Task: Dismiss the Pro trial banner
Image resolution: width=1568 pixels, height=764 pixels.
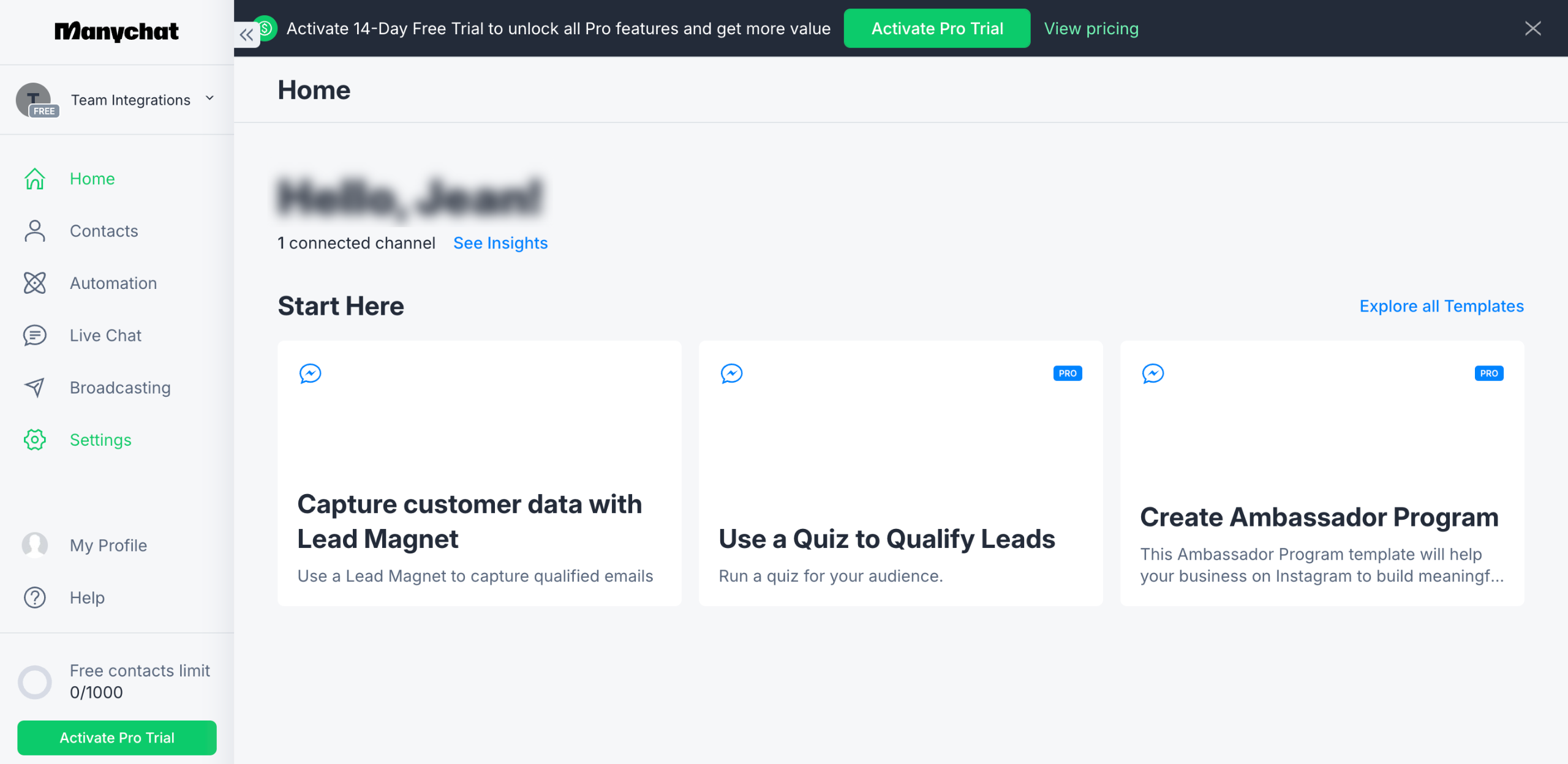Action: point(1532,28)
